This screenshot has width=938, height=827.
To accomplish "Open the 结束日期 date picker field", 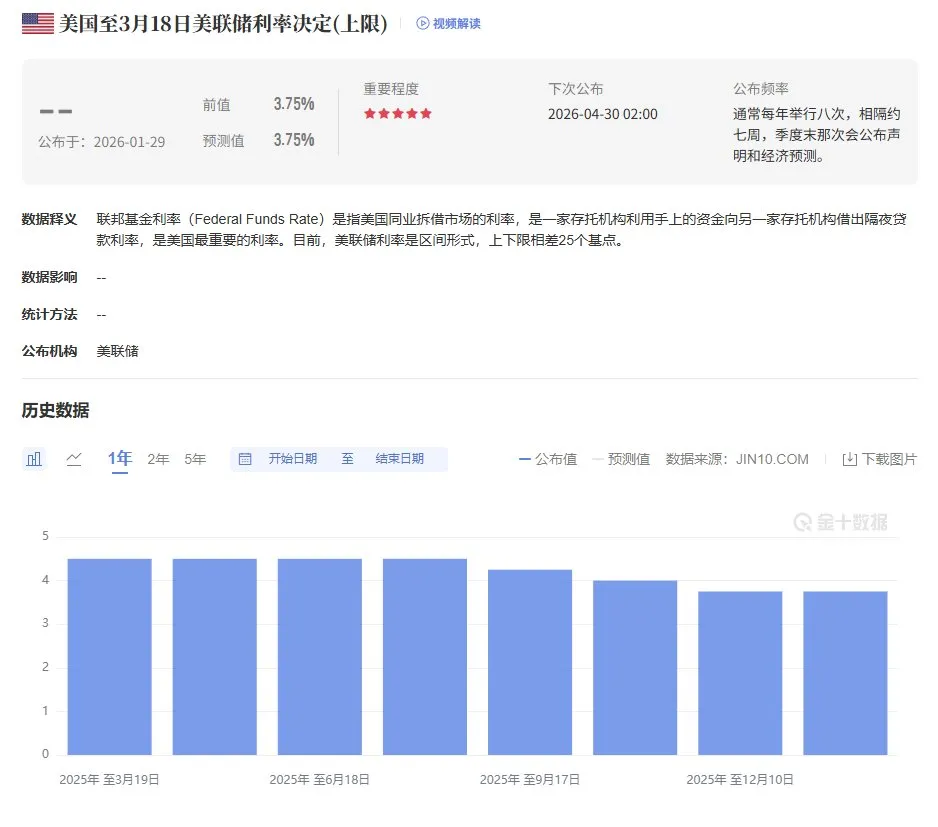I will pyautogui.click(x=399, y=459).
